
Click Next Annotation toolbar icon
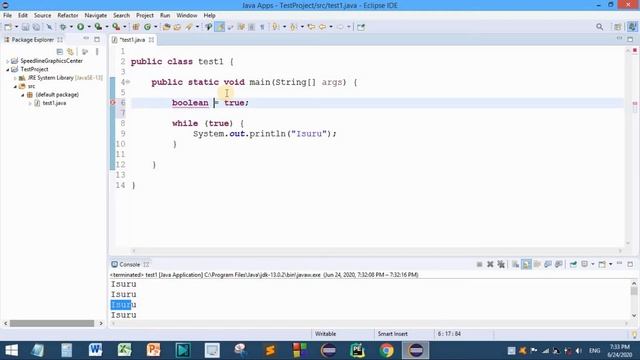pyautogui.click(x=276, y=27)
